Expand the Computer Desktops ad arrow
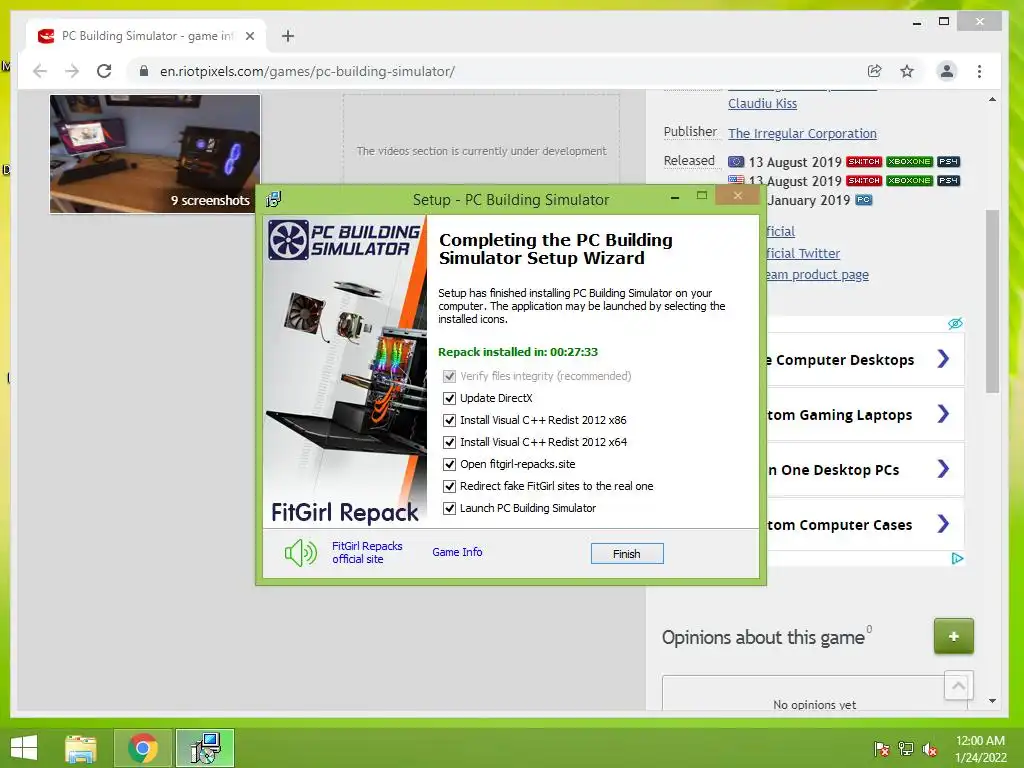Screen dimensions: 1024x768 click(943, 359)
